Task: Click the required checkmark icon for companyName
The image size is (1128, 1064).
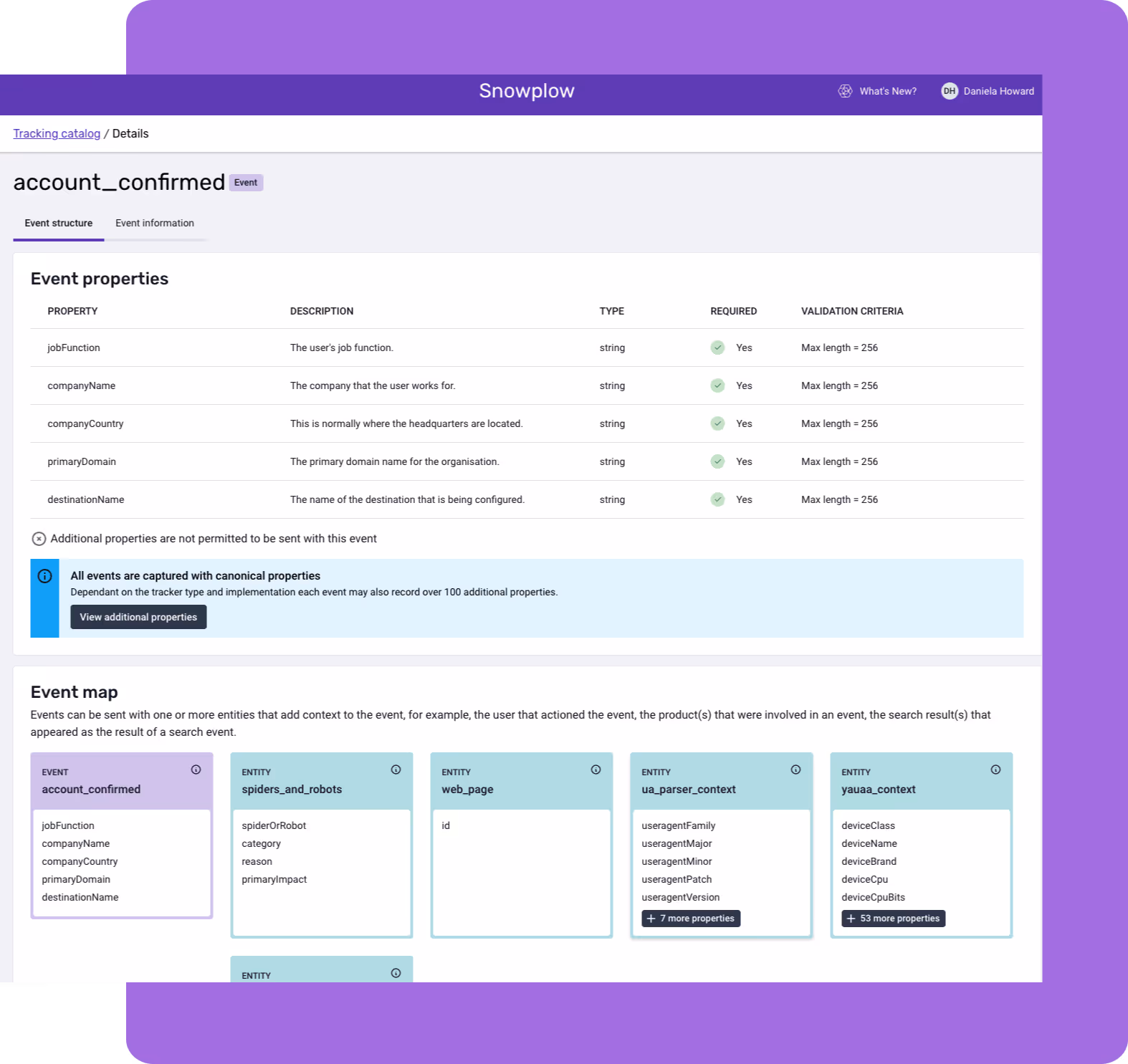Action: click(x=717, y=385)
